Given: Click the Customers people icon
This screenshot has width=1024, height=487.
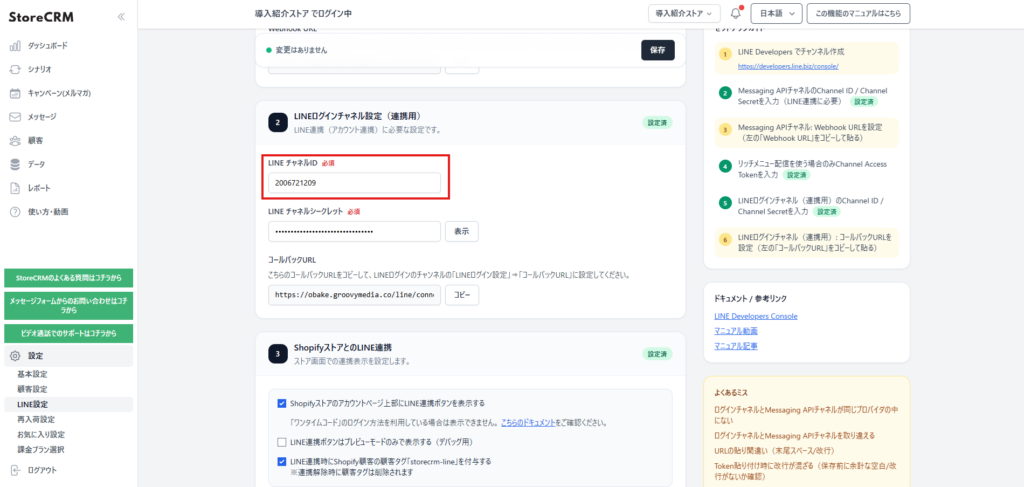Looking at the screenshot, I should (15, 141).
